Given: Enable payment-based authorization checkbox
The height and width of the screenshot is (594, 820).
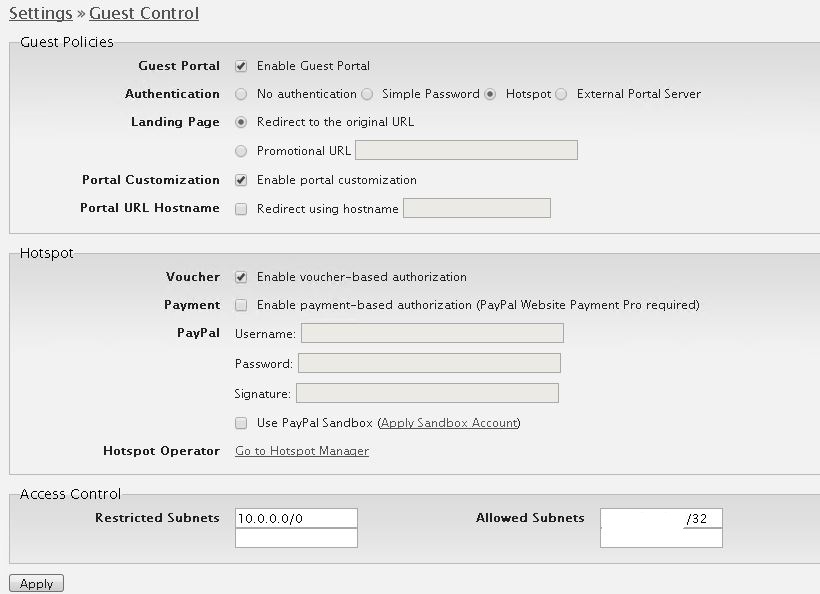Looking at the screenshot, I should point(241,305).
